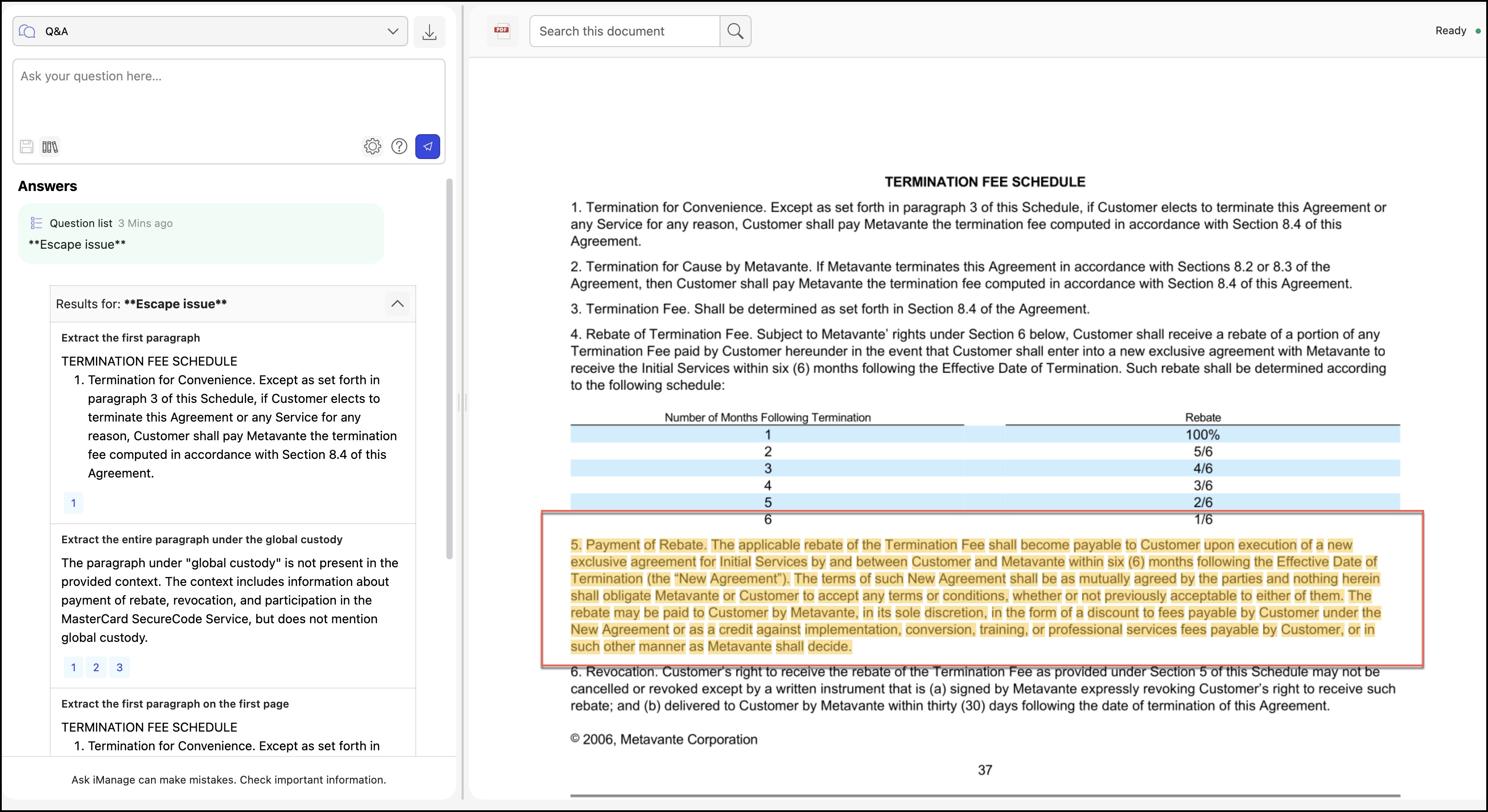The height and width of the screenshot is (812, 1488).
Task: Collapse the Results for Escape issue section
Action: pyautogui.click(x=398, y=304)
